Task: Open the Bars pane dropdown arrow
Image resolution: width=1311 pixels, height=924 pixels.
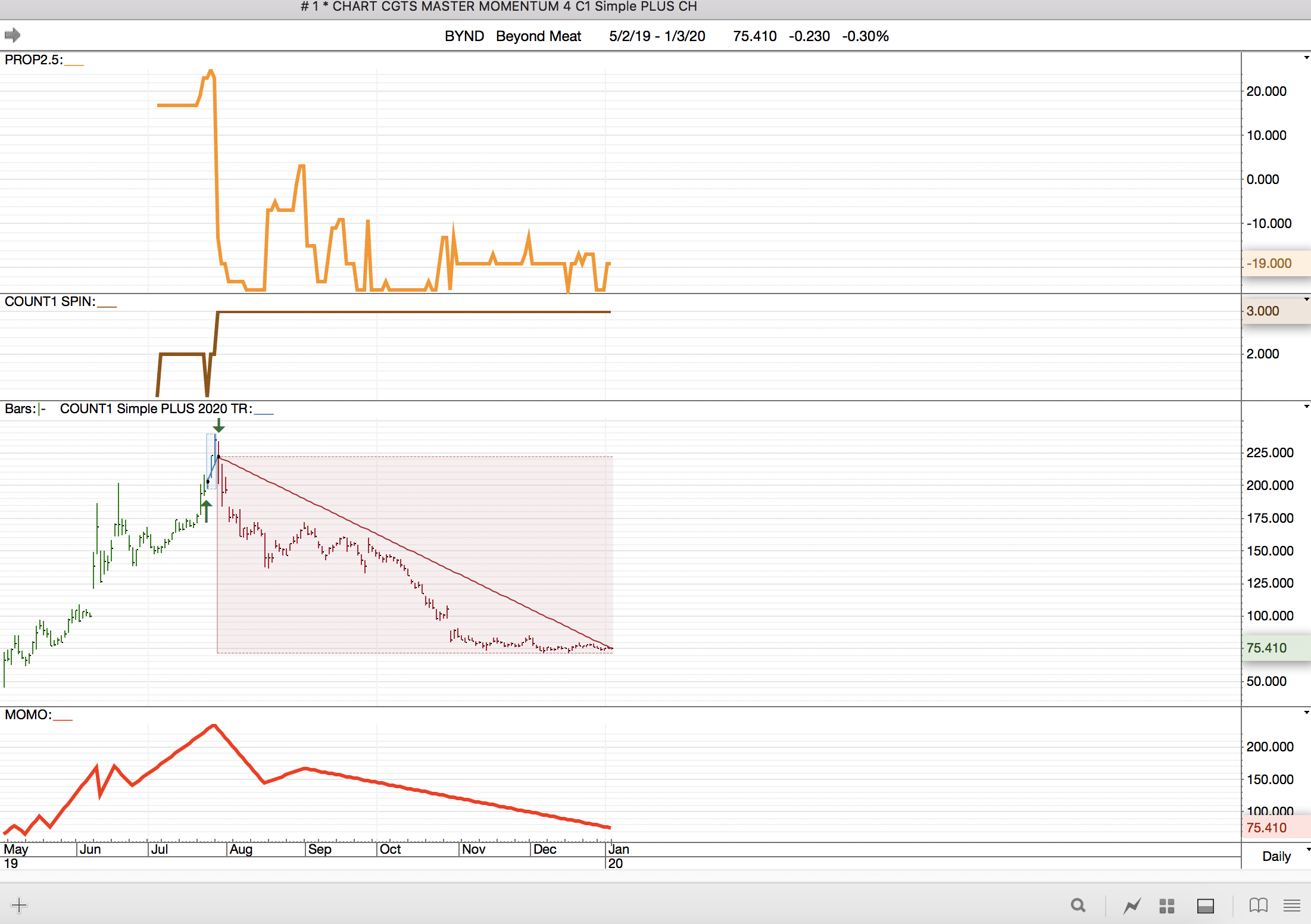Action: pos(1306,407)
